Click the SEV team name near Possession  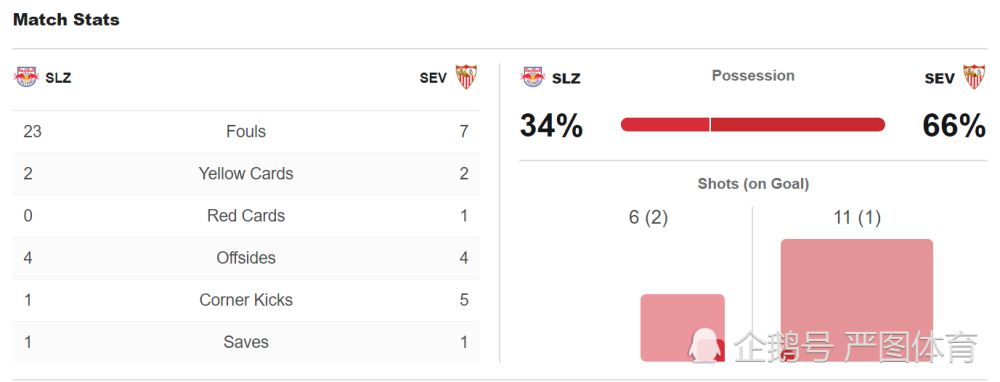[939, 78]
